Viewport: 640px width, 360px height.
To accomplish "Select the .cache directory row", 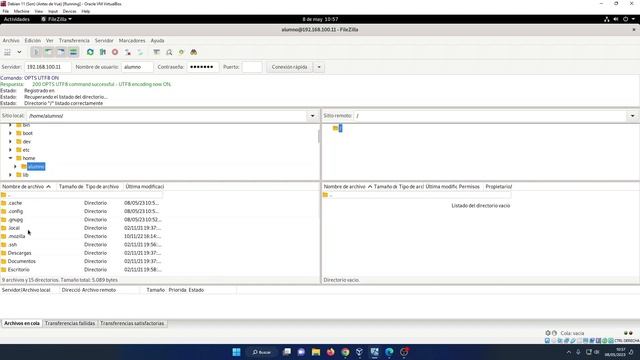I will click(x=82, y=203).
